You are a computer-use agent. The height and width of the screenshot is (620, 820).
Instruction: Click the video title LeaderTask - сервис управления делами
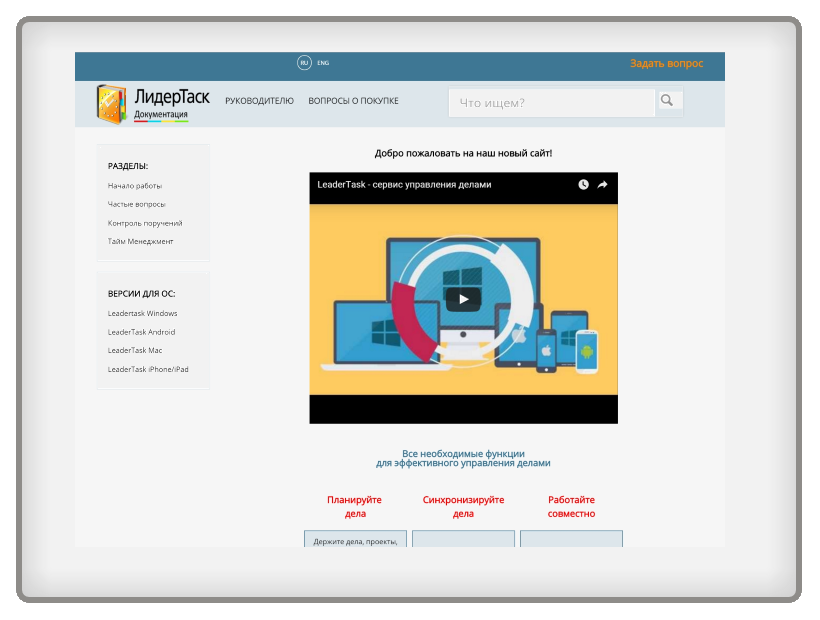tap(404, 185)
